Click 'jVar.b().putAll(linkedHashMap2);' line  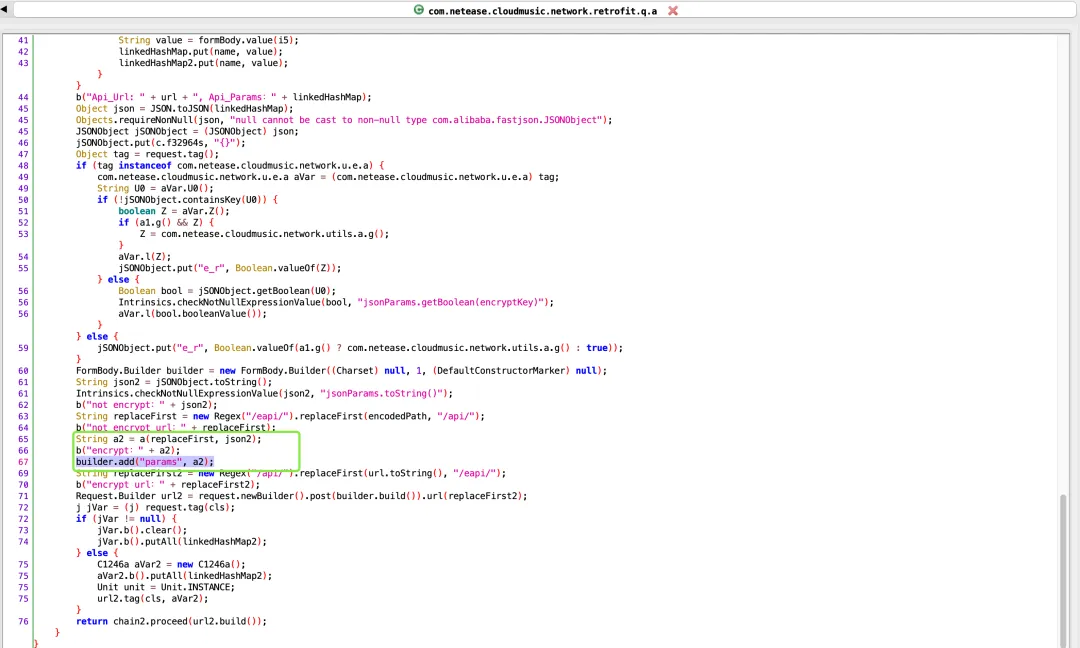(x=182, y=541)
